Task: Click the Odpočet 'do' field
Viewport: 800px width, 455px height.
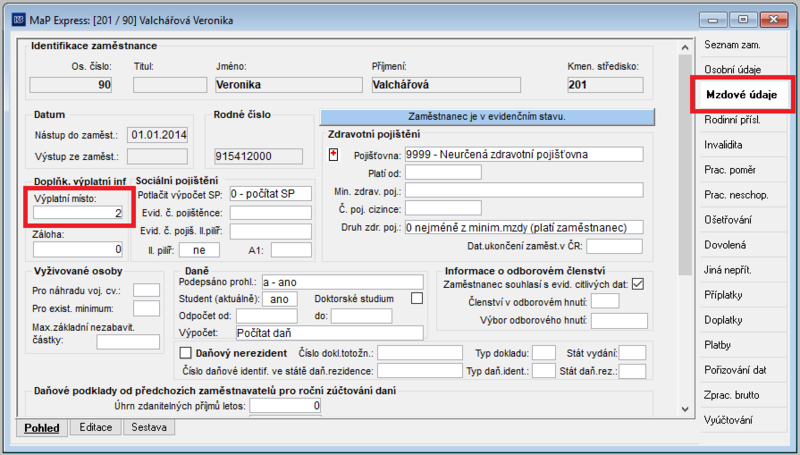Action: click(x=361, y=316)
